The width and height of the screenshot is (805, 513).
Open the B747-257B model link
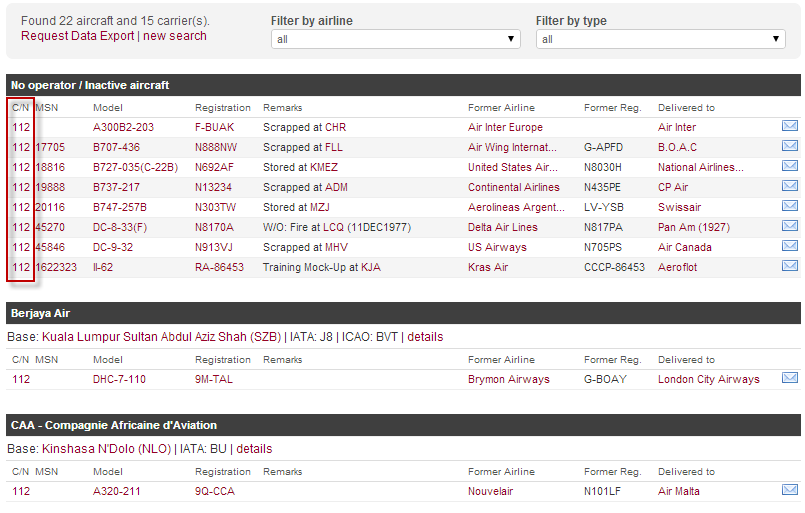click(119, 207)
